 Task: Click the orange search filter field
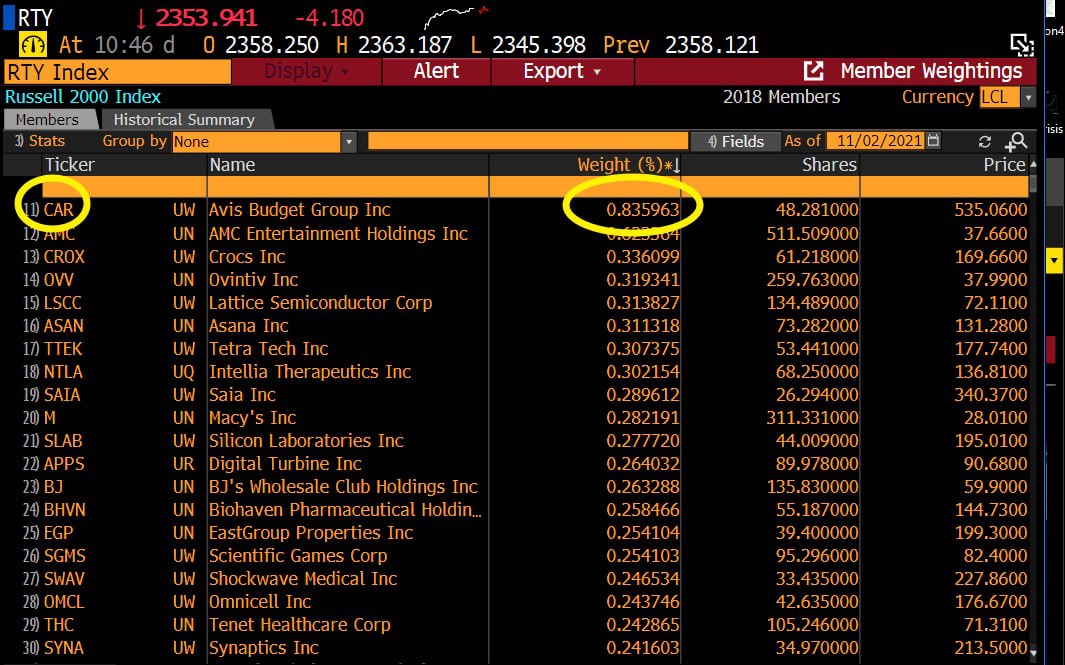point(528,141)
